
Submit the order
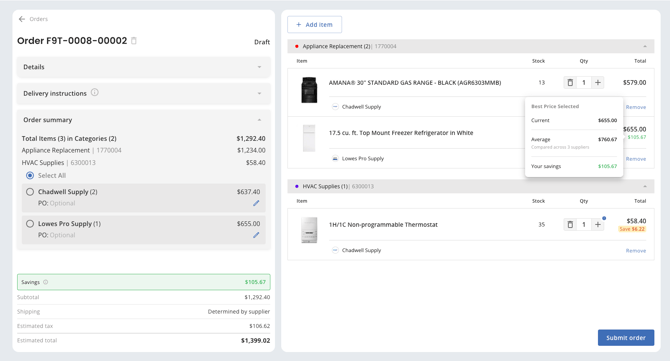pyautogui.click(x=626, y=338)
